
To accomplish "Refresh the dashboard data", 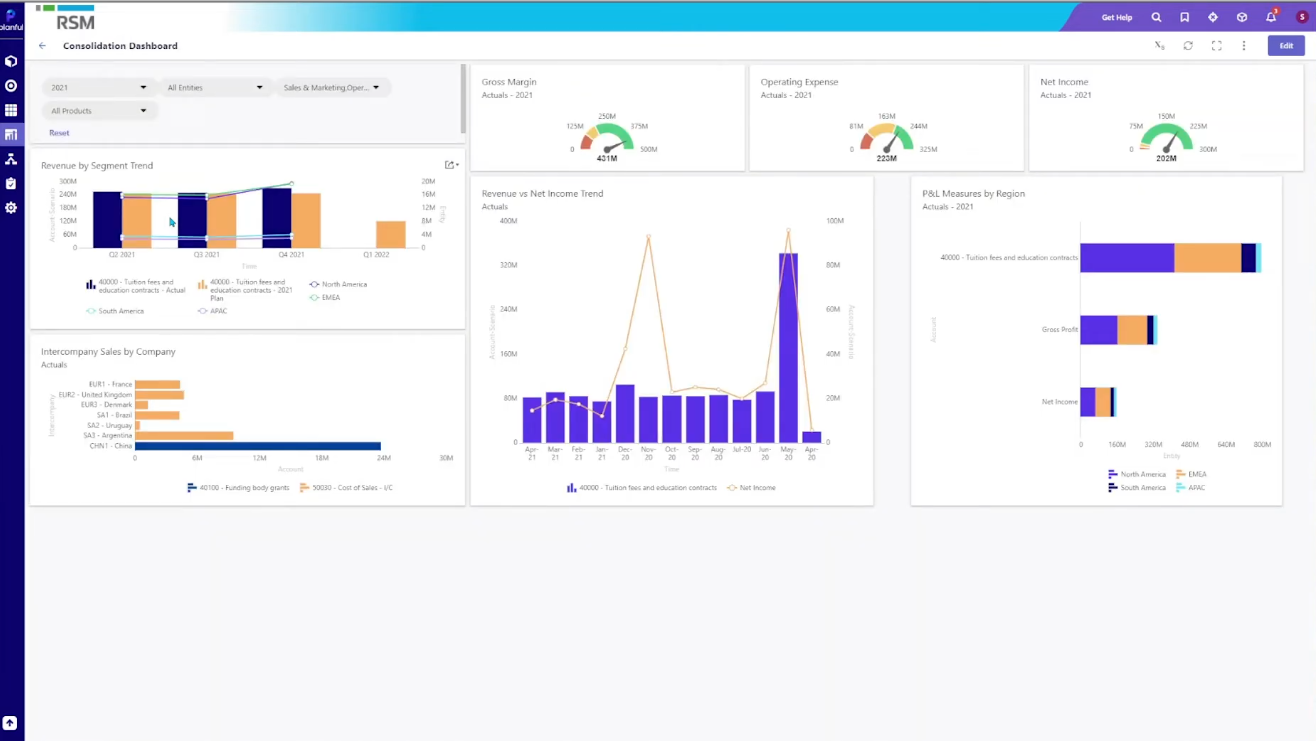I will click(x=1188, y=46).
